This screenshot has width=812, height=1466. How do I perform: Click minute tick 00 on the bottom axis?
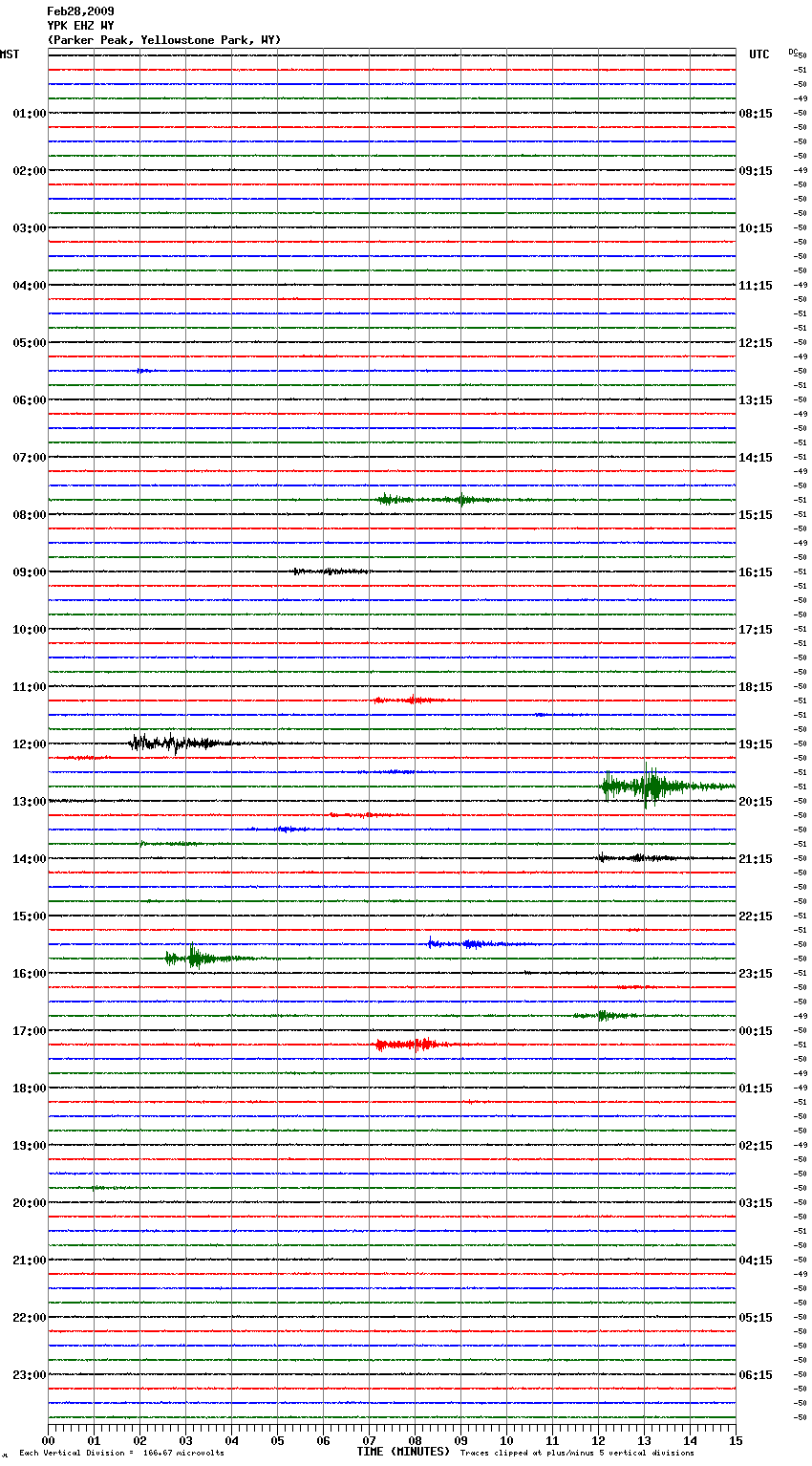click(x=49, y=1440)
